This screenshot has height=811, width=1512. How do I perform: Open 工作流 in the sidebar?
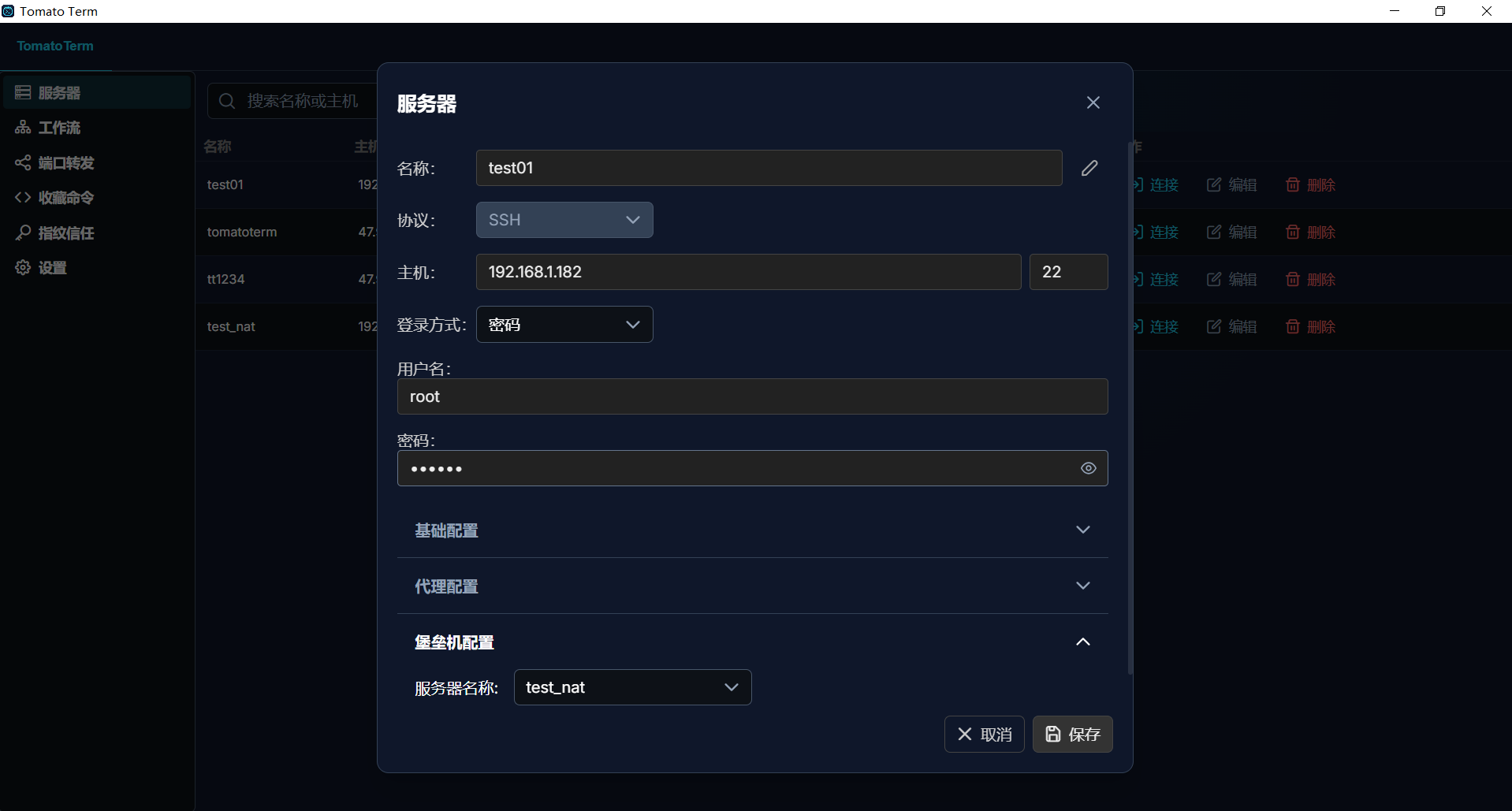point(59,128)
